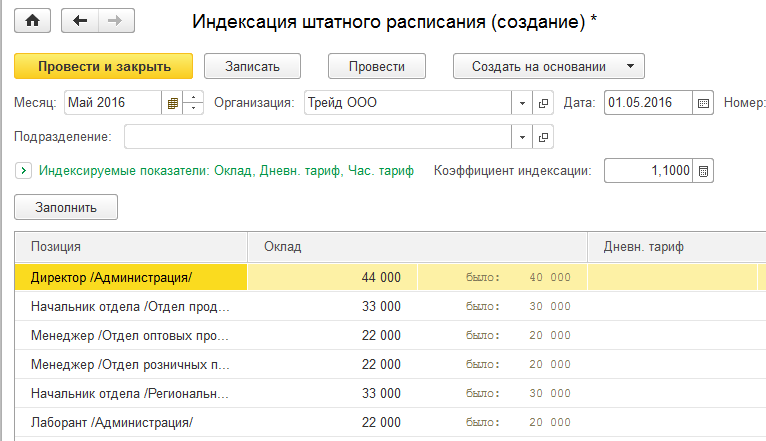Expand the Индексируемые показатели section
This screenshot has width=766, height=441.
(x=24, y=171)
